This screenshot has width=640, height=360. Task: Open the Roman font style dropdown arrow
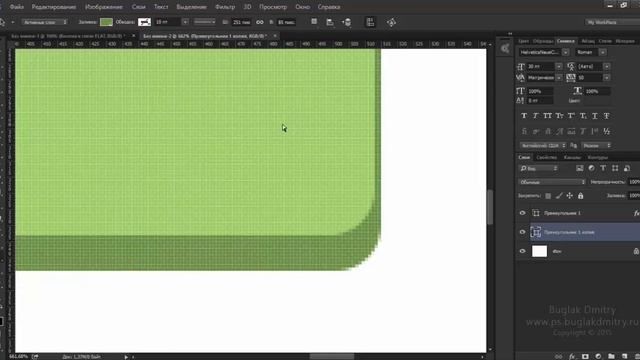(602, 52)
